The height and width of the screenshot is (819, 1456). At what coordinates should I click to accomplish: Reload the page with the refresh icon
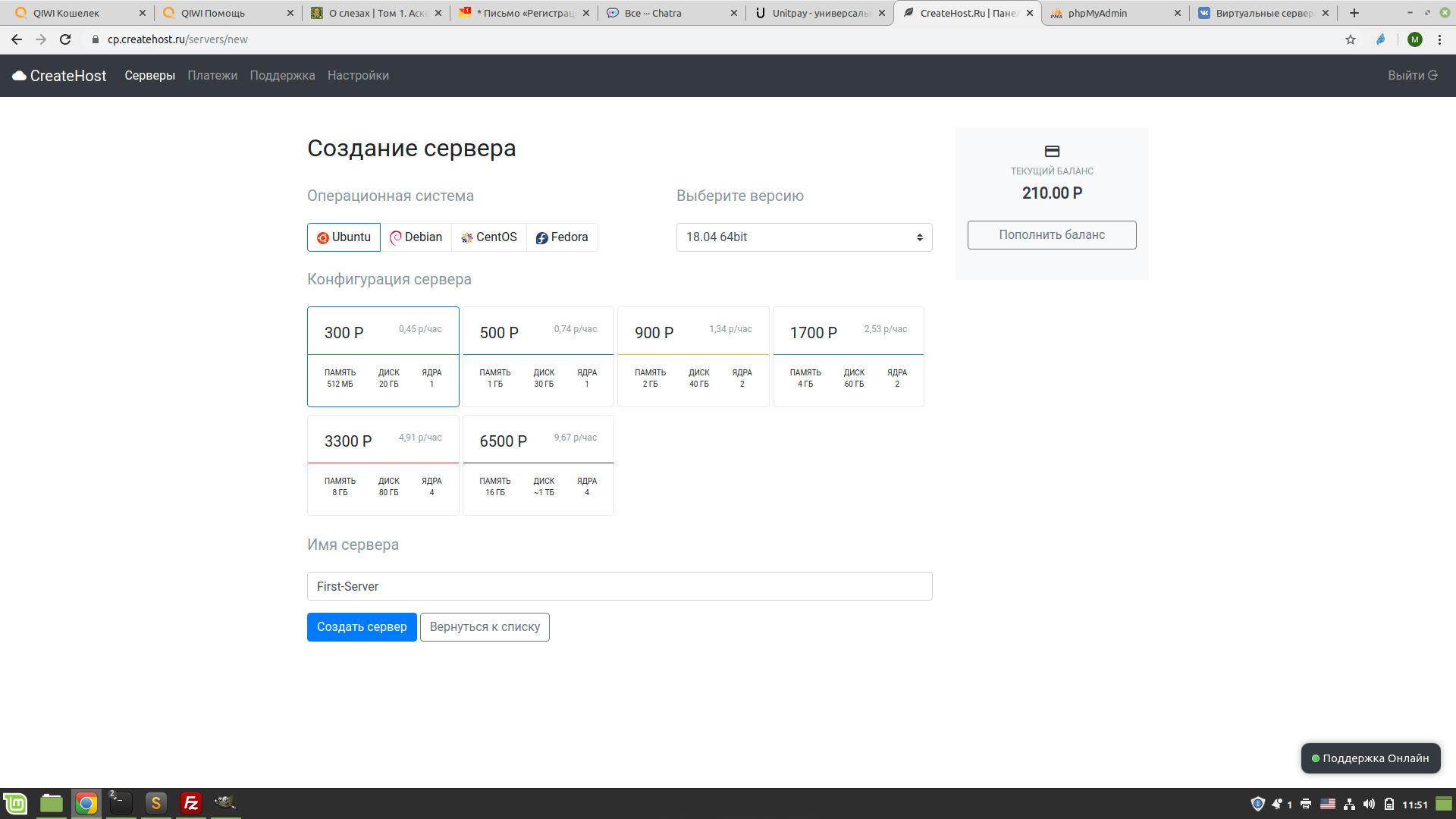pos(65,39)
